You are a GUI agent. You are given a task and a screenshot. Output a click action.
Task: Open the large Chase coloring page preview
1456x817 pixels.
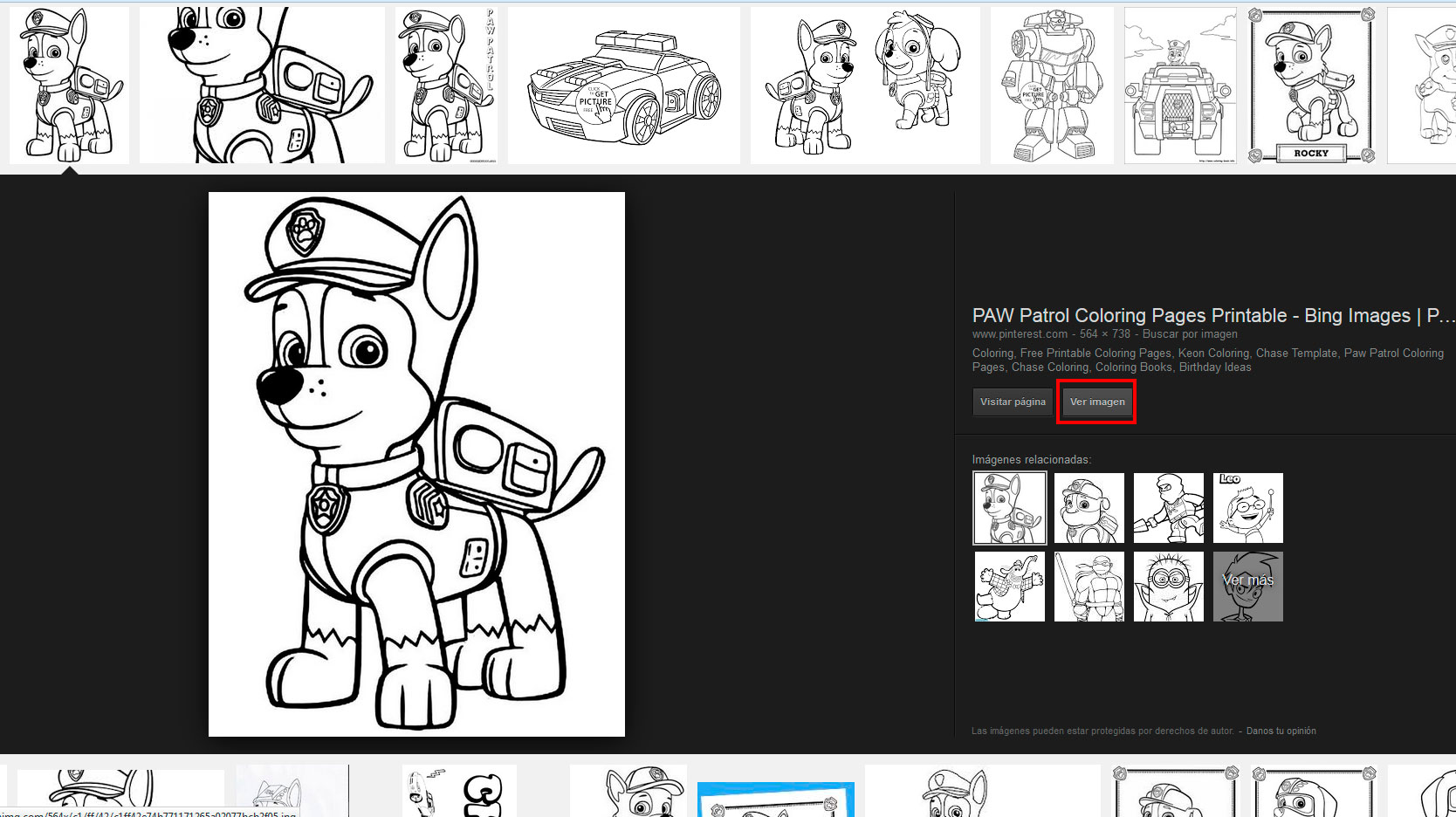pos(416,464)
